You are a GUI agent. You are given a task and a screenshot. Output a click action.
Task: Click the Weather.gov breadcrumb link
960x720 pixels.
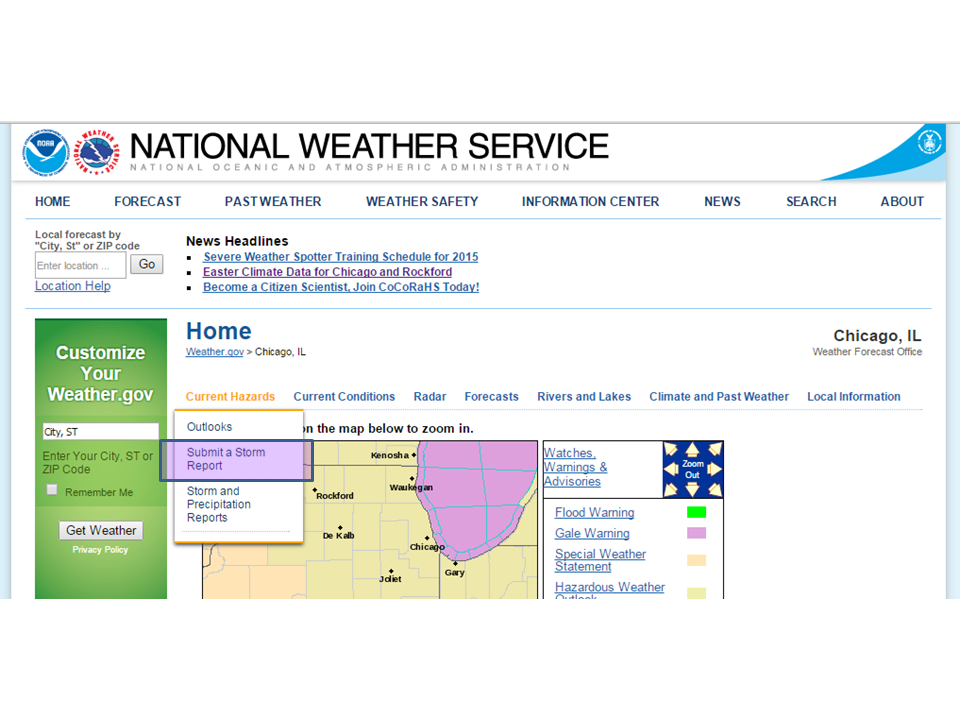tap(215, 351)
